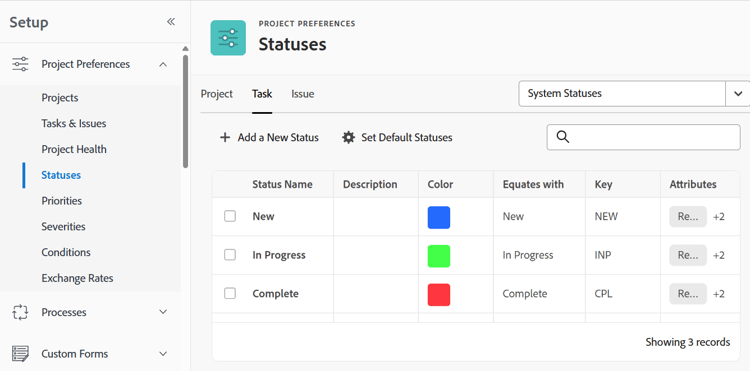Image resolution: width=750 pixels, height=371 pixels.
Task: Click the In Progress status name
Action: click(x=279, y=255)
